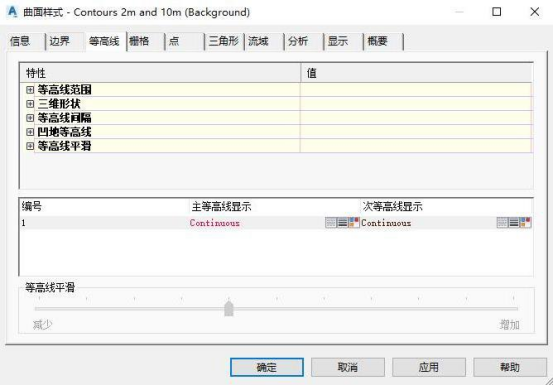The width and height of the screenshot is (554, 385).
Task: Switch to the 信息 tab
Action: click(x=26, y=41)
